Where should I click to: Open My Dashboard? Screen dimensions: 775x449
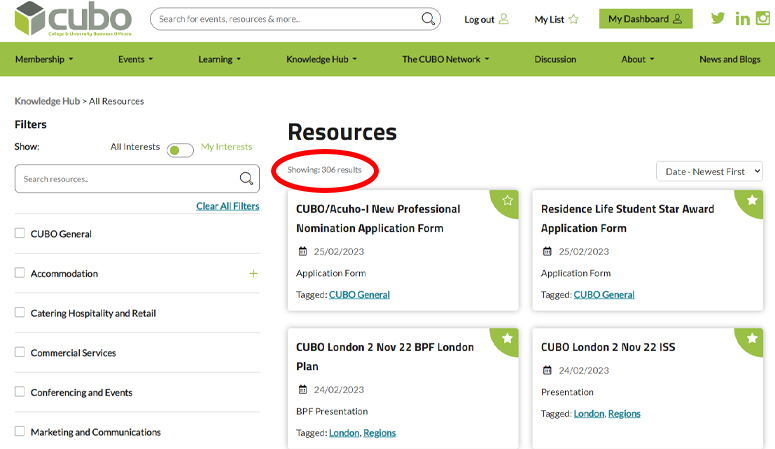coord(646,19)
